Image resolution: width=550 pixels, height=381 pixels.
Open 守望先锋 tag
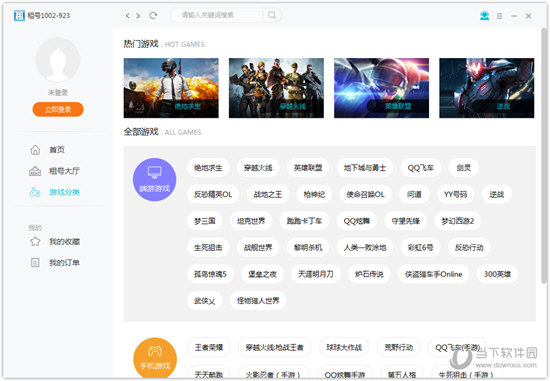coord(405,221)
